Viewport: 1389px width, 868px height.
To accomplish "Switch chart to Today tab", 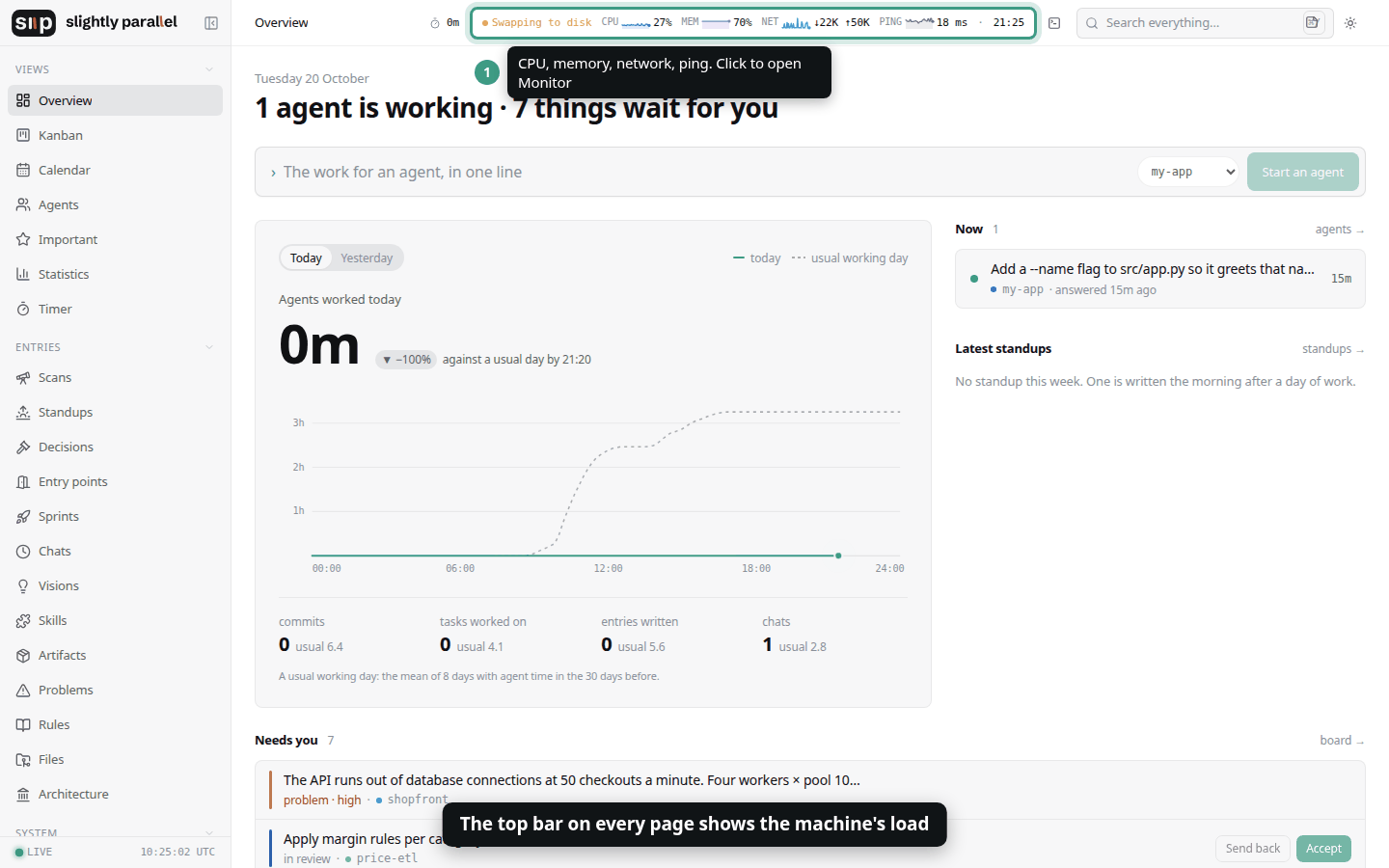I will tap(306, 258).
